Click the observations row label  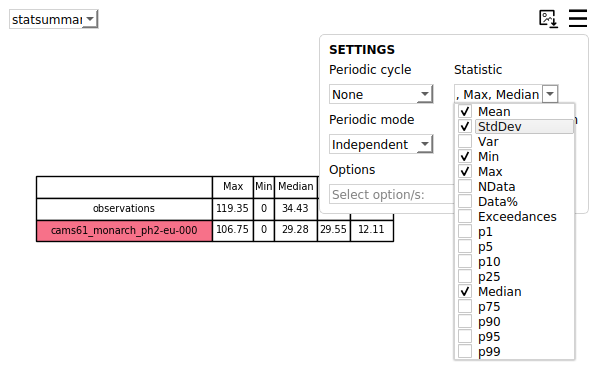click(124, 209)
